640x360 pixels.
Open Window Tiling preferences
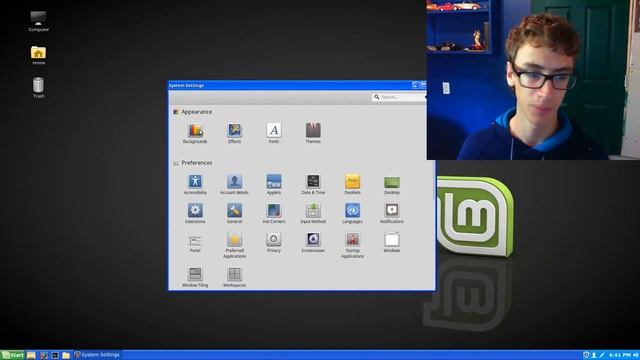point(195,277)
